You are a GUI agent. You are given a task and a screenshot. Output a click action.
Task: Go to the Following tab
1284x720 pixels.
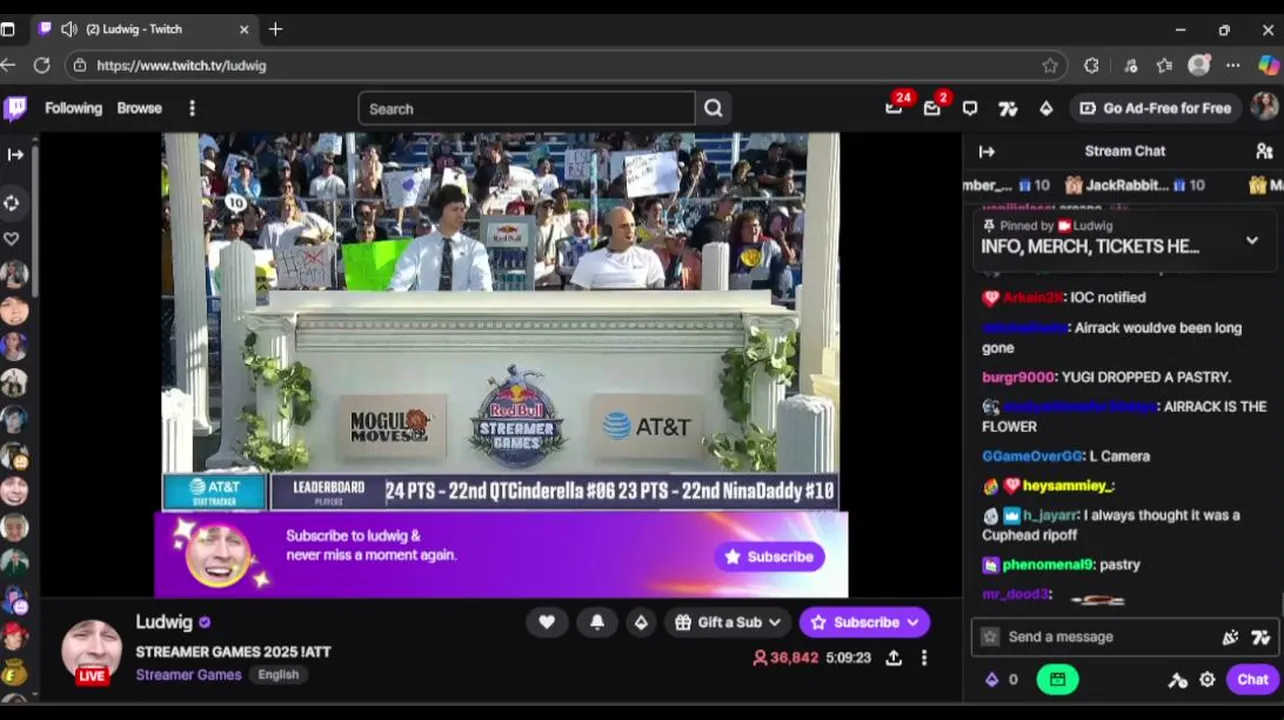coord(73,108)
